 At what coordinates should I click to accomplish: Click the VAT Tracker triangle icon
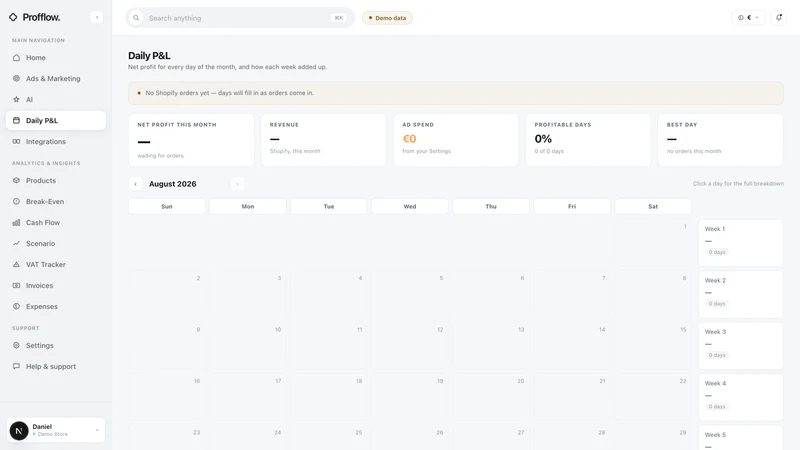coord(16,264)
